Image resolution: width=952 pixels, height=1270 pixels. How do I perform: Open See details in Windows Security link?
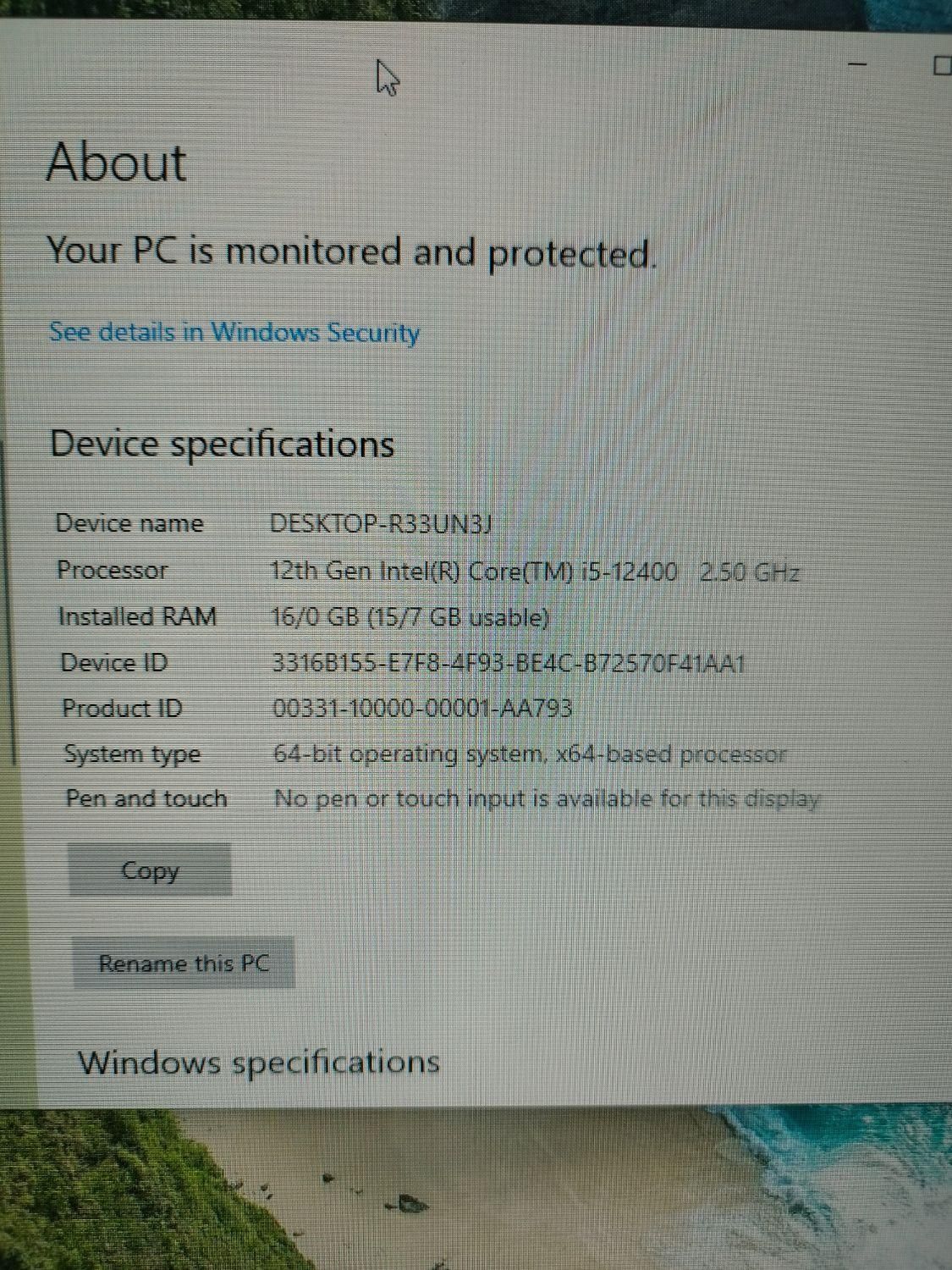tap(234, 332)
